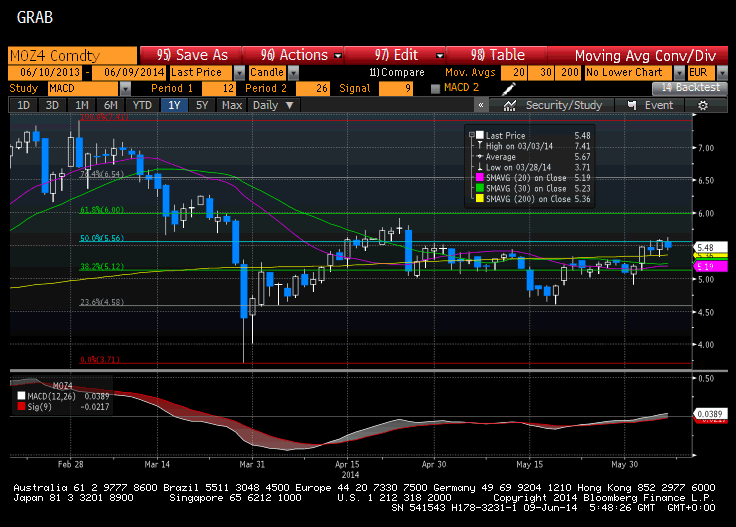Select the 6M range tab
The height and width of the screenshot is (527, 736).
pyautogui.click(x=110, y=105)
